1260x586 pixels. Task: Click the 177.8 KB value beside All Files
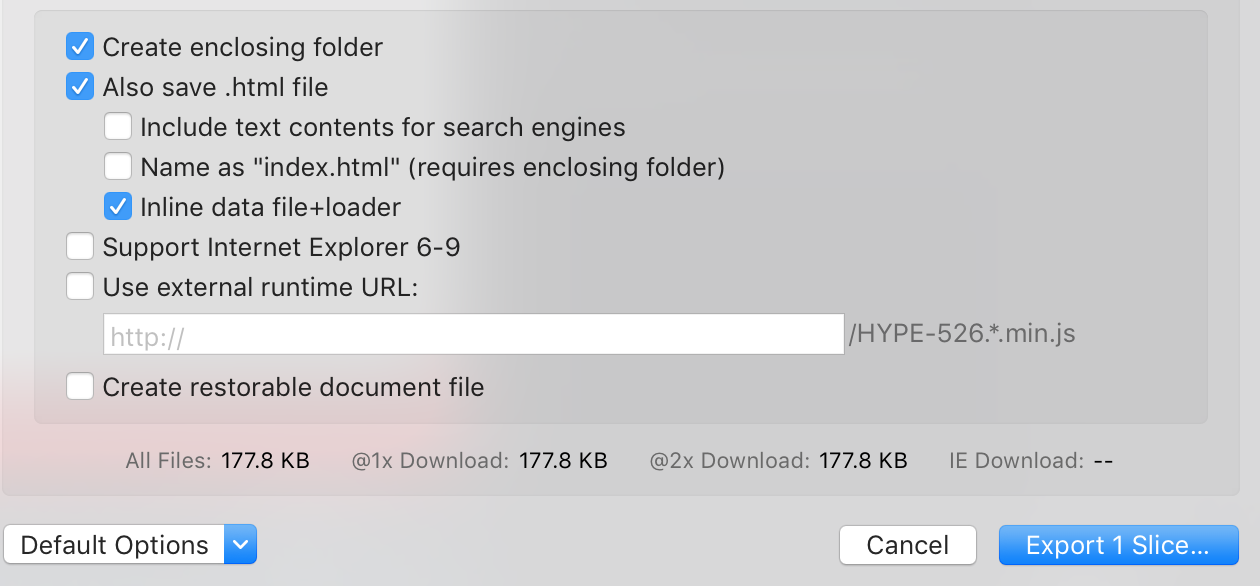coord(265,461)
